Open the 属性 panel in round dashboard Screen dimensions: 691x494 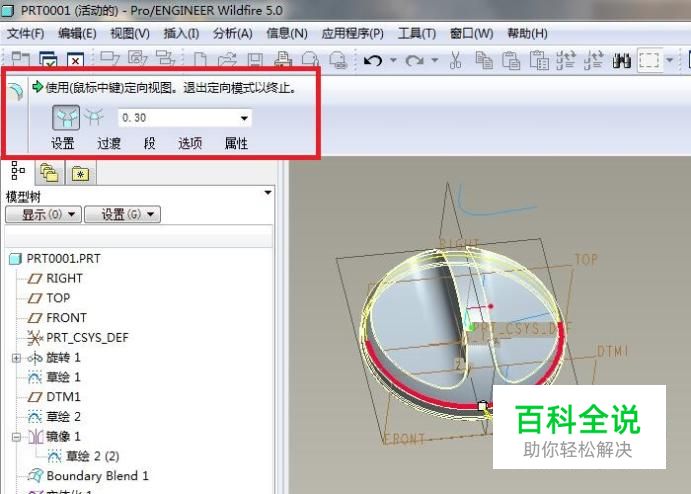click(x=236, y=143)
